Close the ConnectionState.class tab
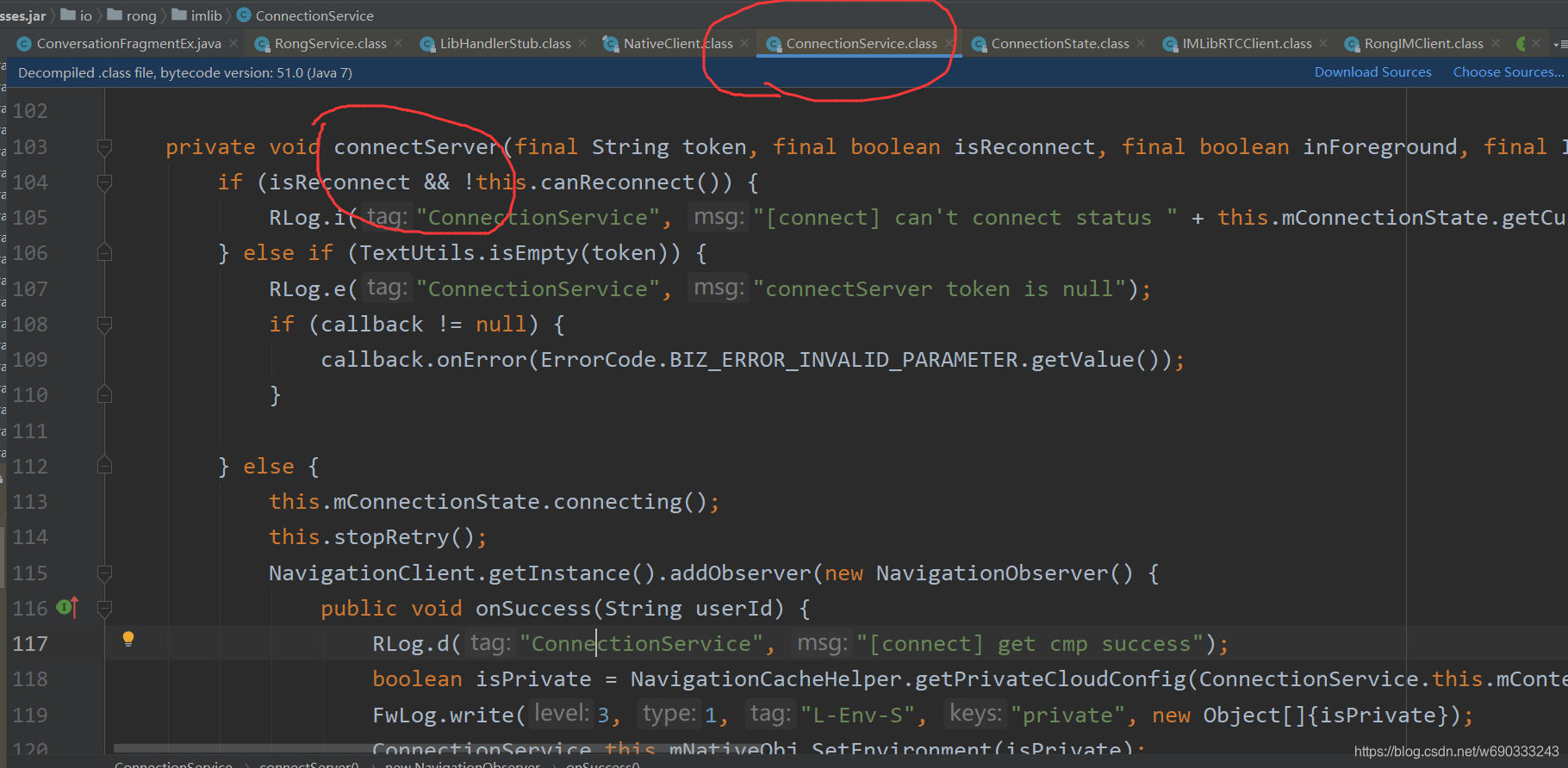Screen dimensions: 1568x768 tap(1141, 43)
